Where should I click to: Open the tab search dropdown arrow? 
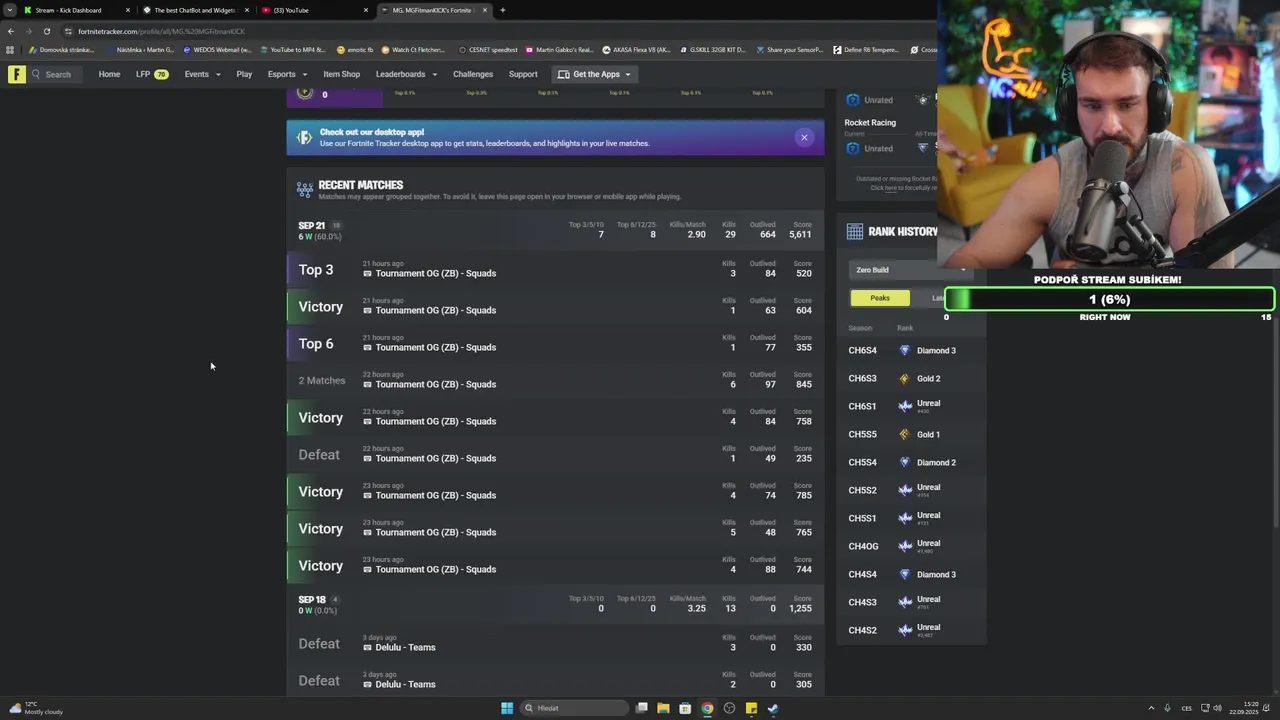point(10,10)
